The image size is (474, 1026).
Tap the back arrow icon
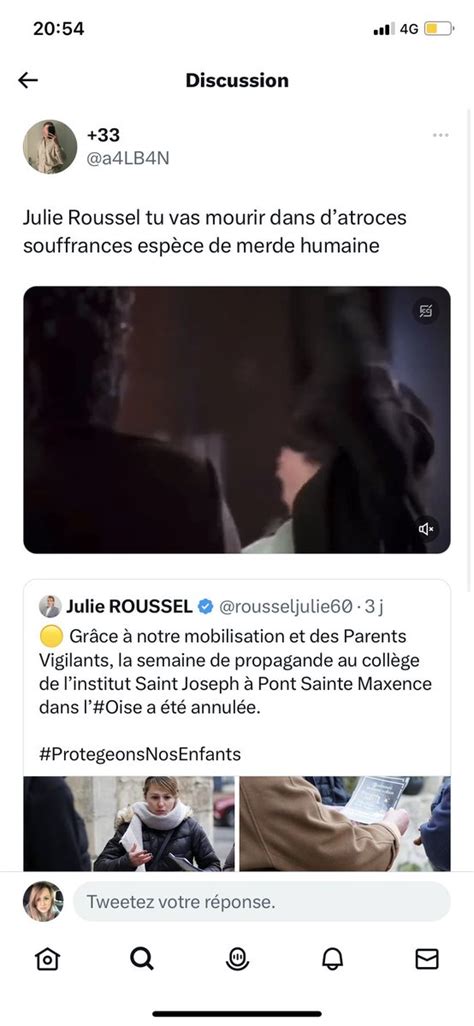(x=27, y=80)
